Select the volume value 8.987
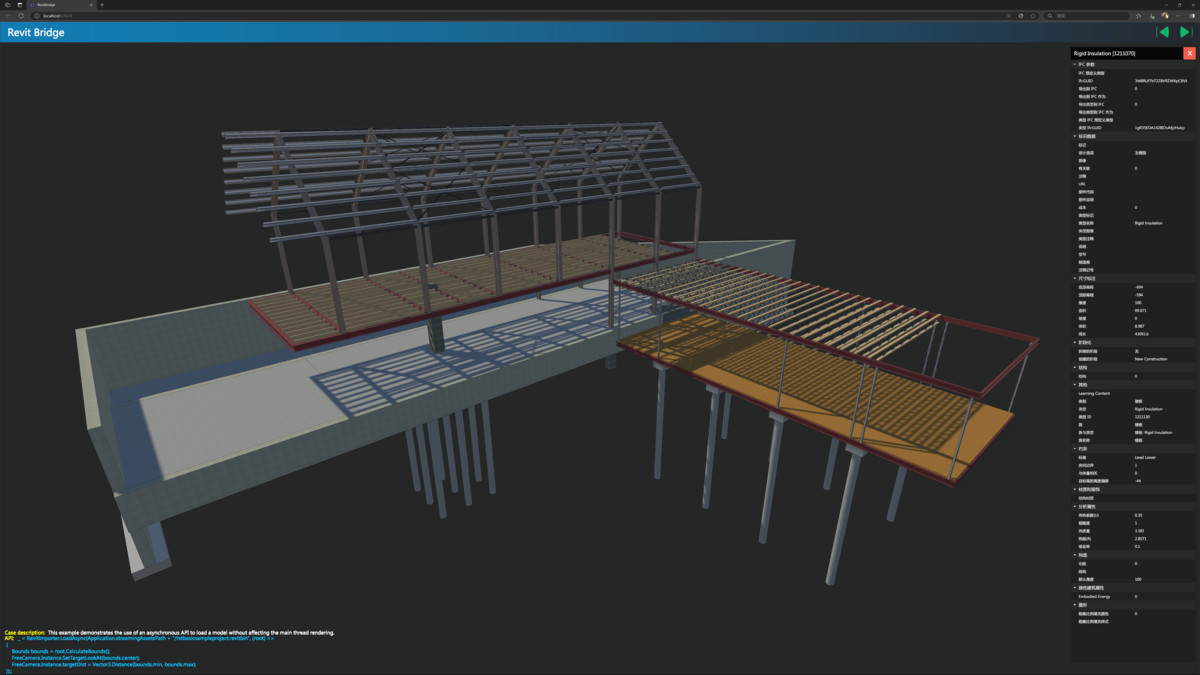 tap(1139, 326)
